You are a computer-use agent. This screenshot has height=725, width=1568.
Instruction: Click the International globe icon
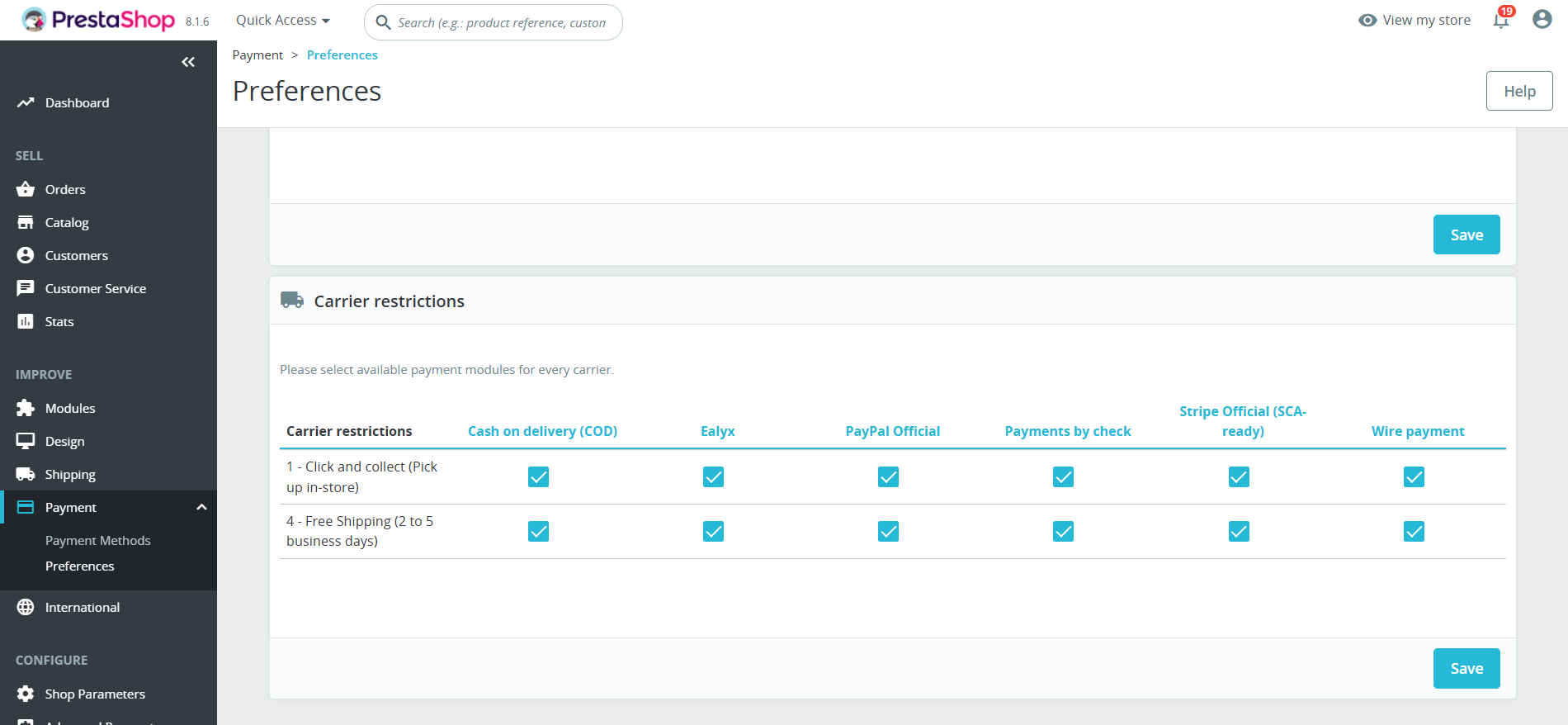point(26,607)
